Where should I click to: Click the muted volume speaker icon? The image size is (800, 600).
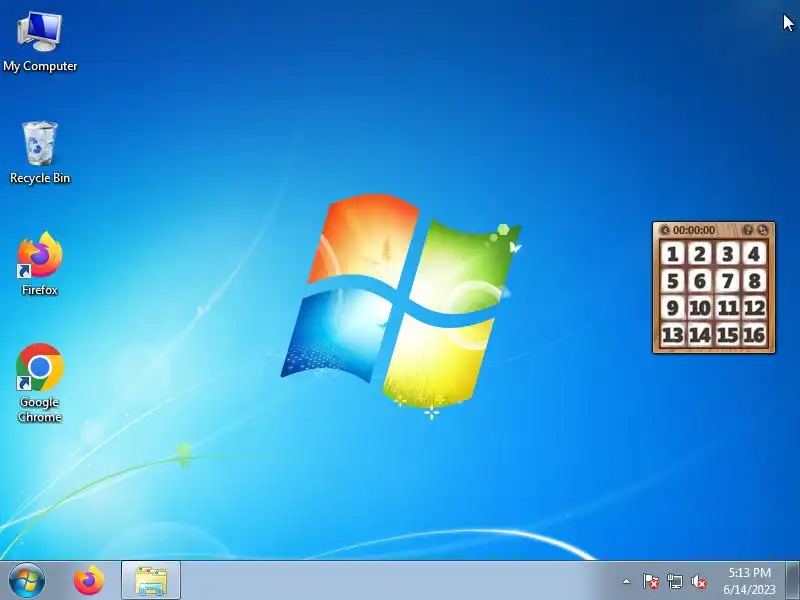pos(698,581)
